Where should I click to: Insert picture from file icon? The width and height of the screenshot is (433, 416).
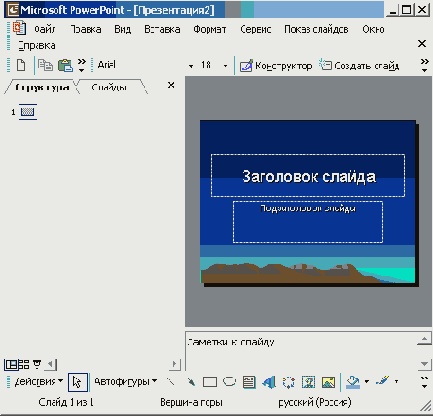pos(328,382)
